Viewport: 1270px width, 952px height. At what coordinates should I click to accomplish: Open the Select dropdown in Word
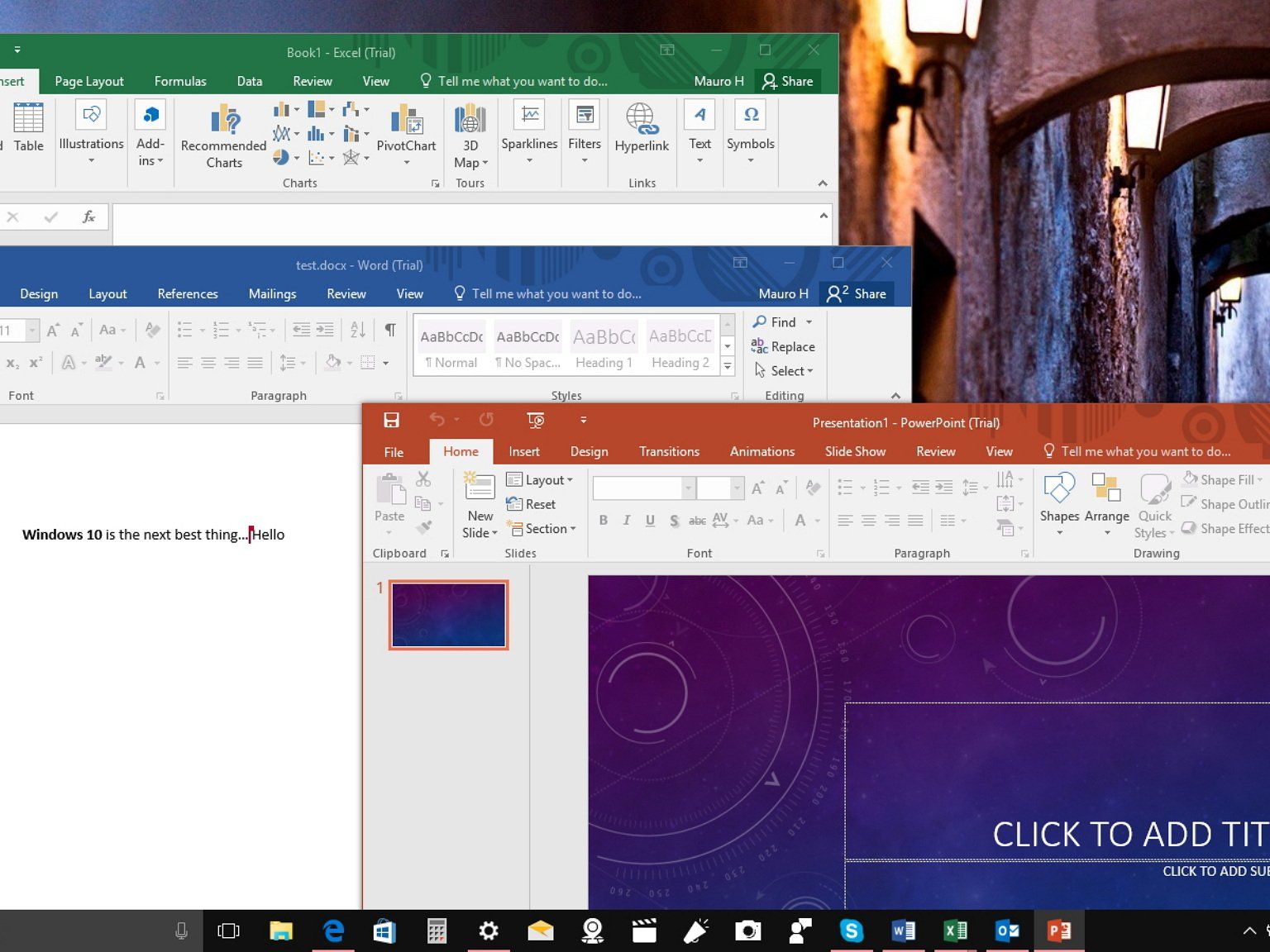(x=784, y=371)
